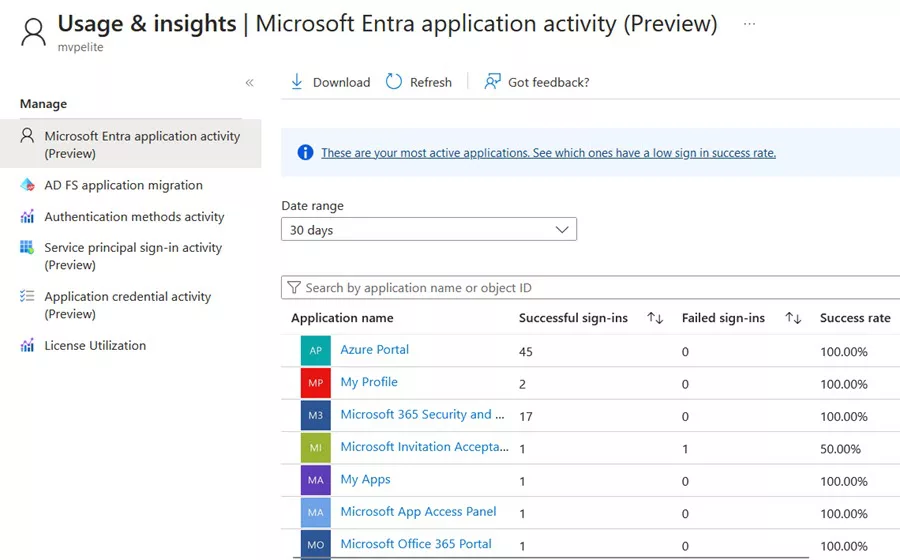This screenshot has width=900, height=560.
Task: Click the 17 successful sign-ins value
Action: click(526, 417)
